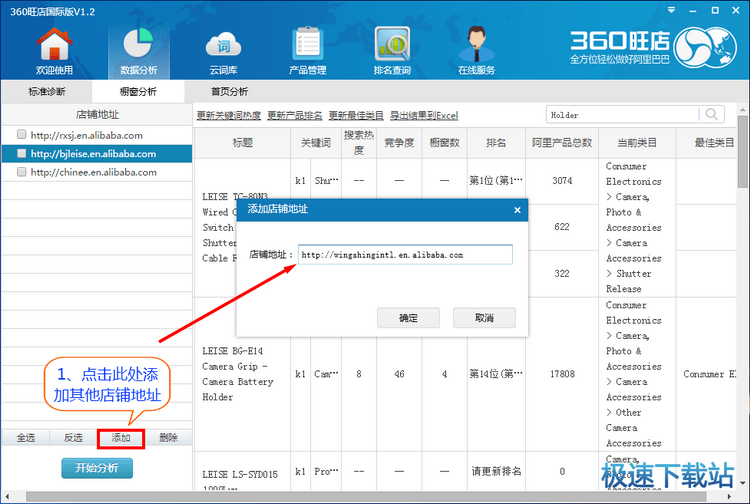Click the 622 product total cell
Viewport: 750px width, 504px height.
coord(562,227)
